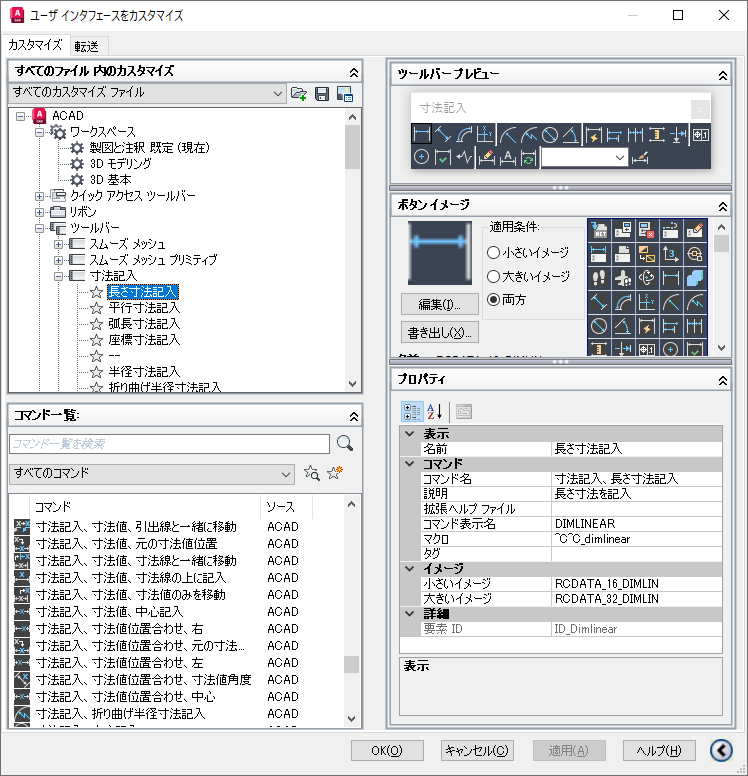Click find command star-magnifier icon

[311, 474]
